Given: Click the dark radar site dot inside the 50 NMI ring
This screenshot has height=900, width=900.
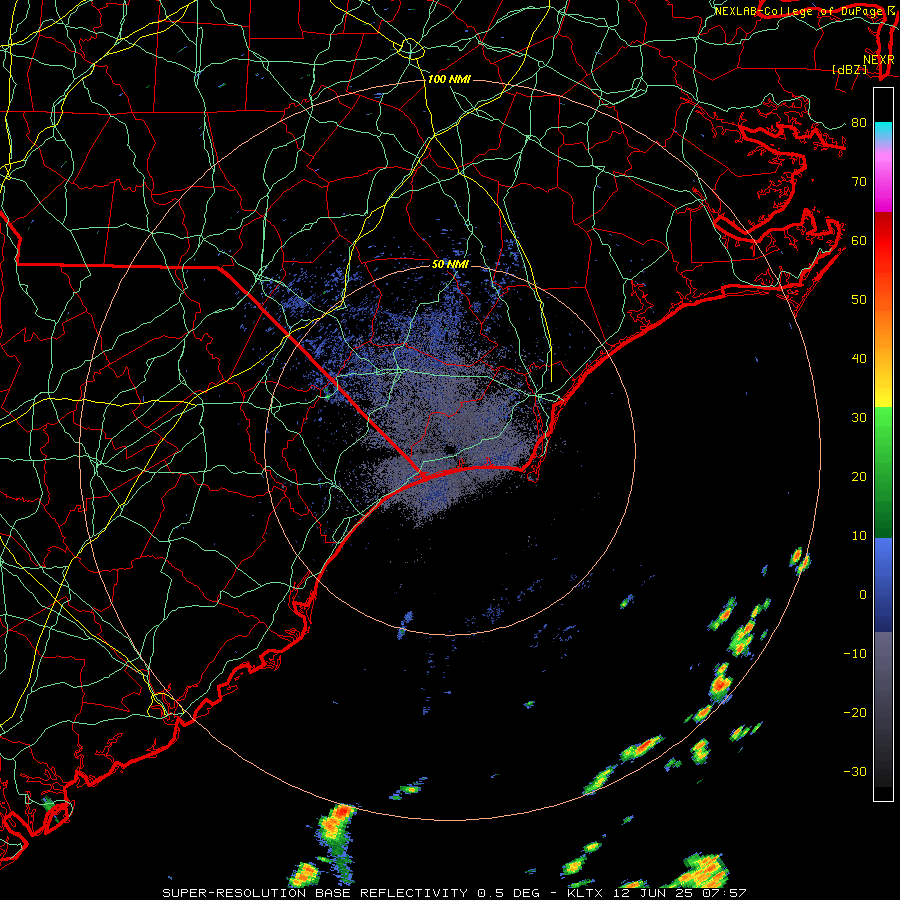Looking at the screenshot, I should 449,449.
